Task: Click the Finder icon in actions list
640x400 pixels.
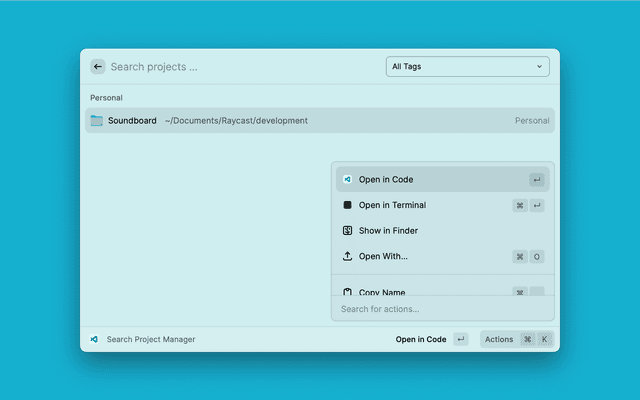Action: click(x=347, y=231)
